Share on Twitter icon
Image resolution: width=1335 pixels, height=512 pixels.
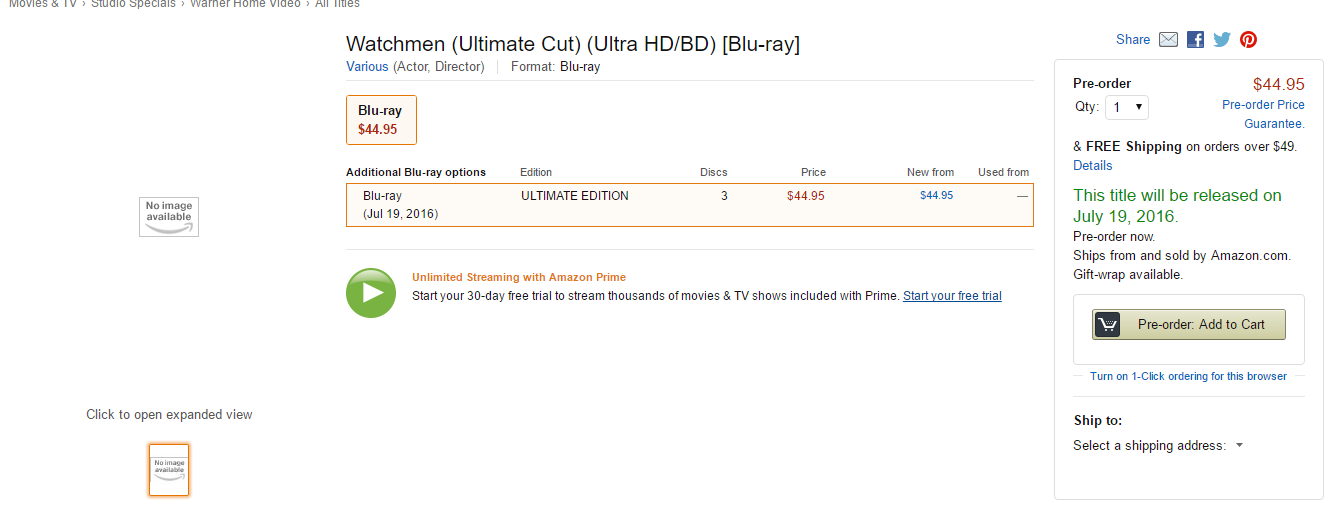point(1222,40)
